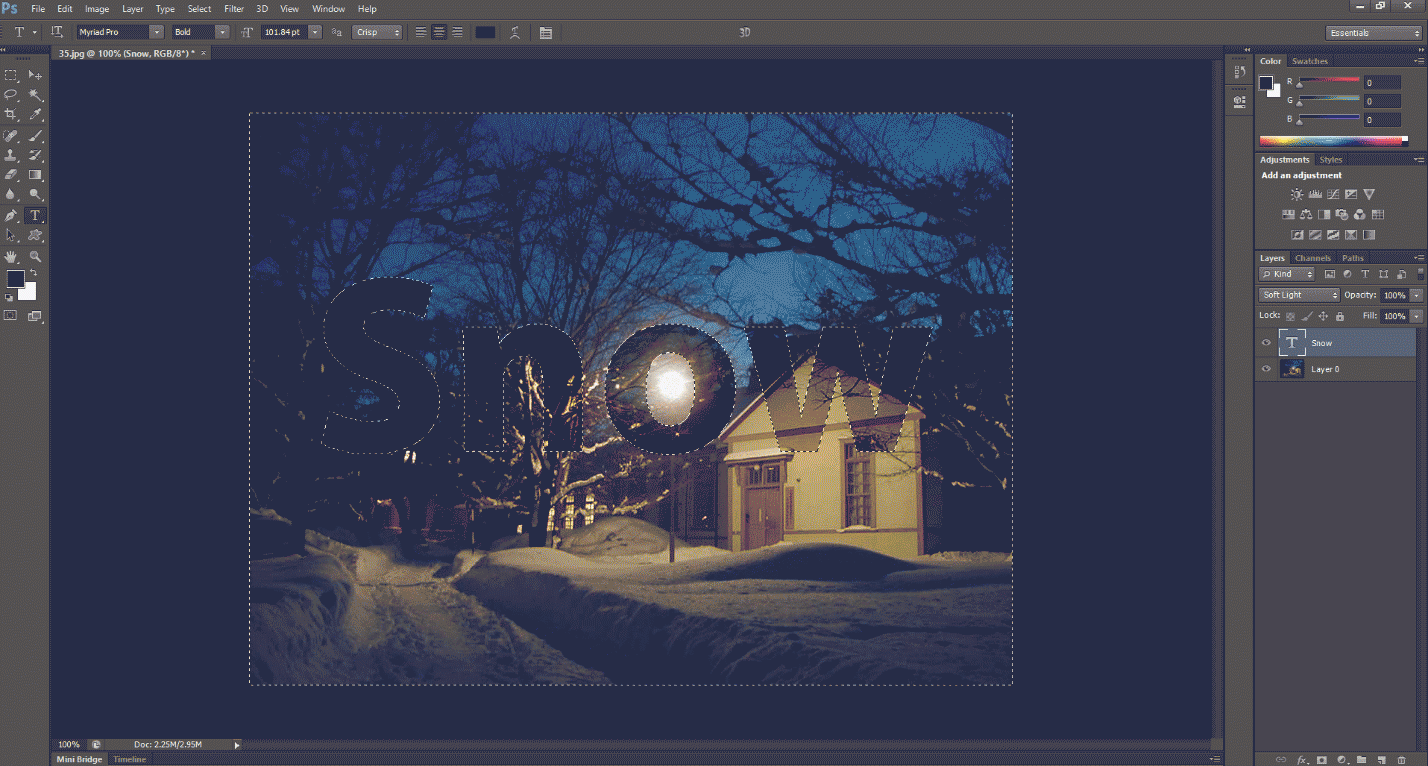The height and width of the screenshot is (766, 1428).
Task: Center the text alignment
Action: point(439,32)
